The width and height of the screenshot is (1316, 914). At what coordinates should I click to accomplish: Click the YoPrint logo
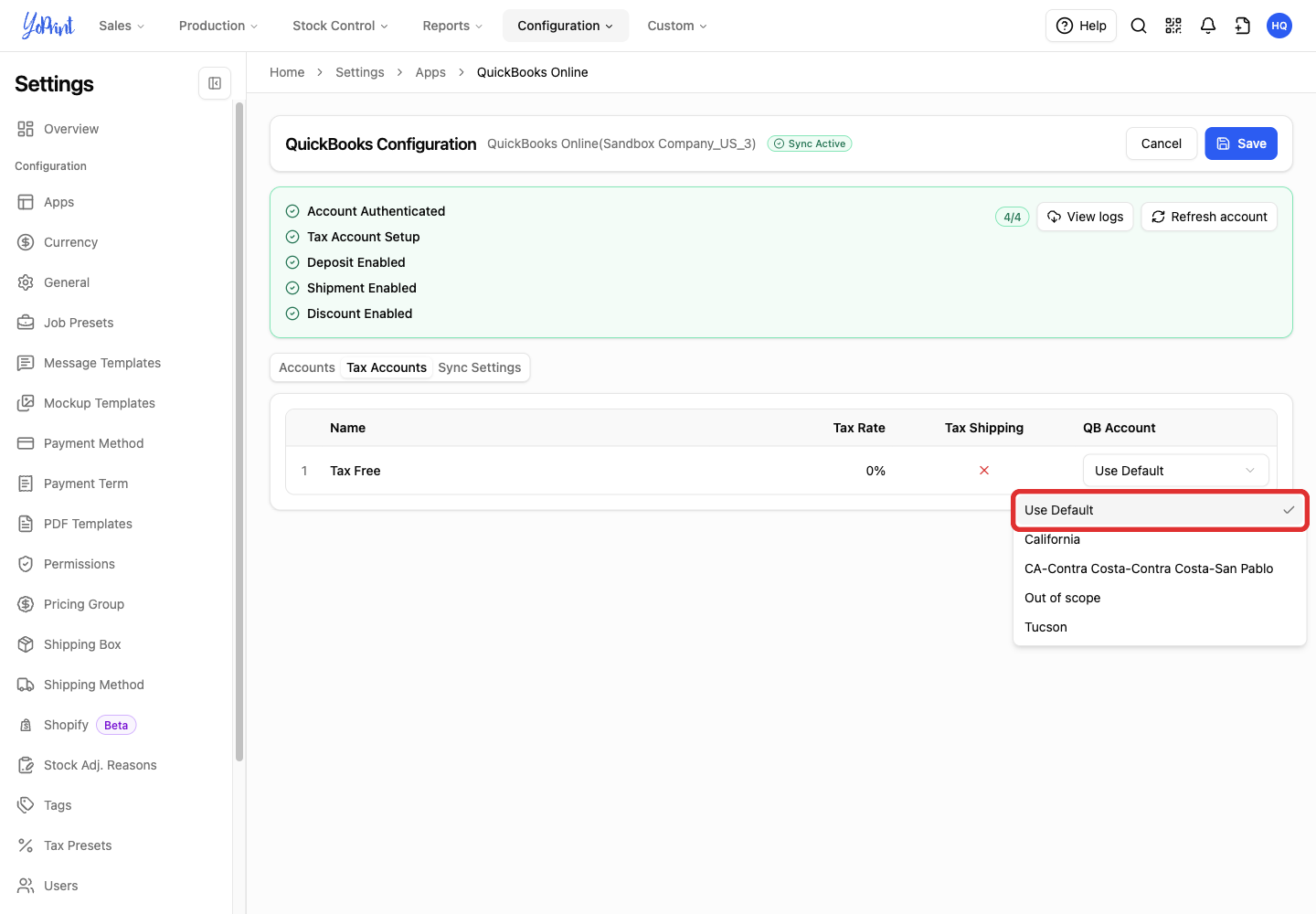coord(48,26)
